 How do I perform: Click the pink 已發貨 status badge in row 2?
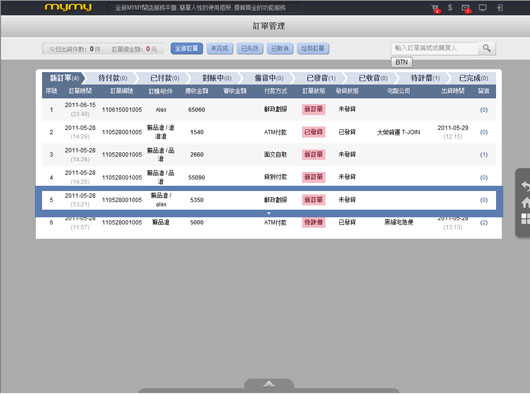coord(313,132)
